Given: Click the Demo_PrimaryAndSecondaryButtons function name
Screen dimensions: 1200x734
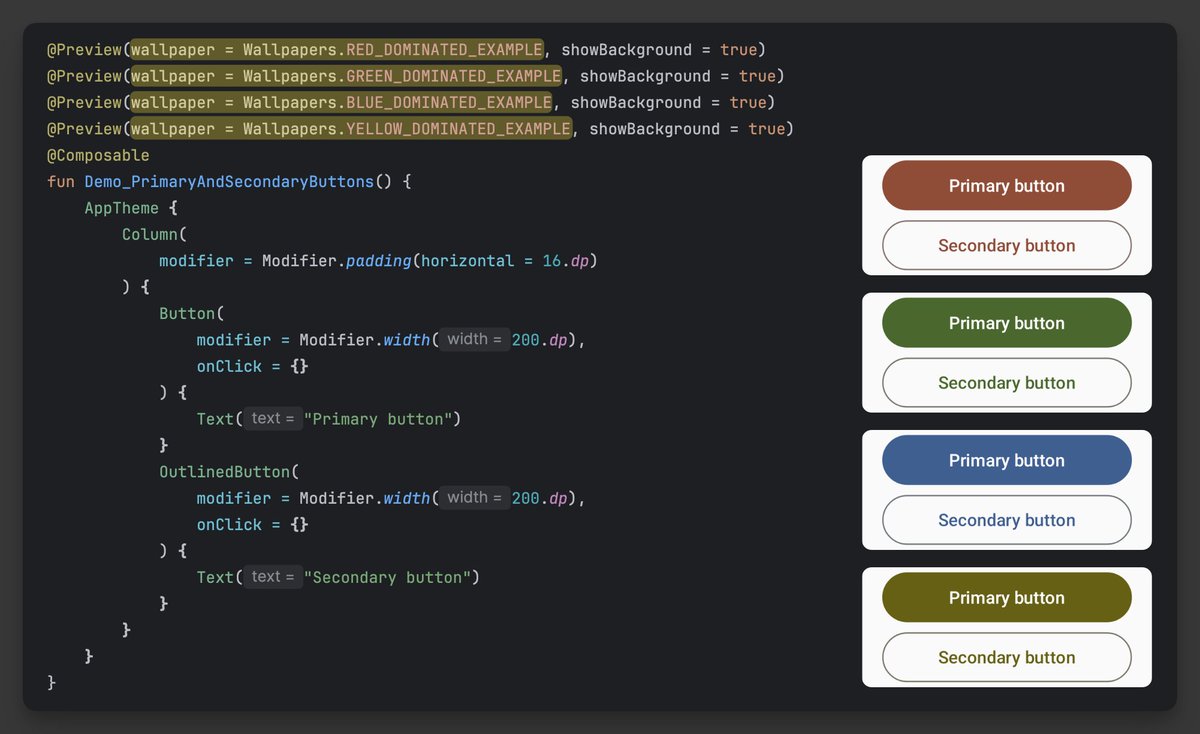Looking at the screenshot, I should (x=229, y=182).
